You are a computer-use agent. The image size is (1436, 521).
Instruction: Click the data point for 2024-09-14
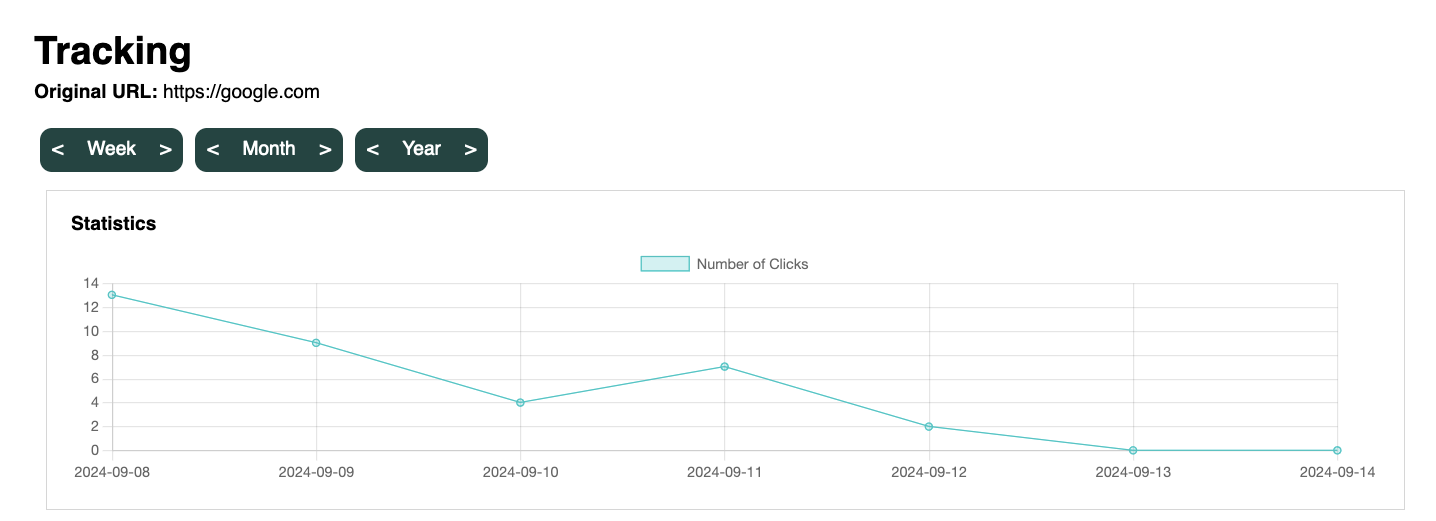[1337, 450]
